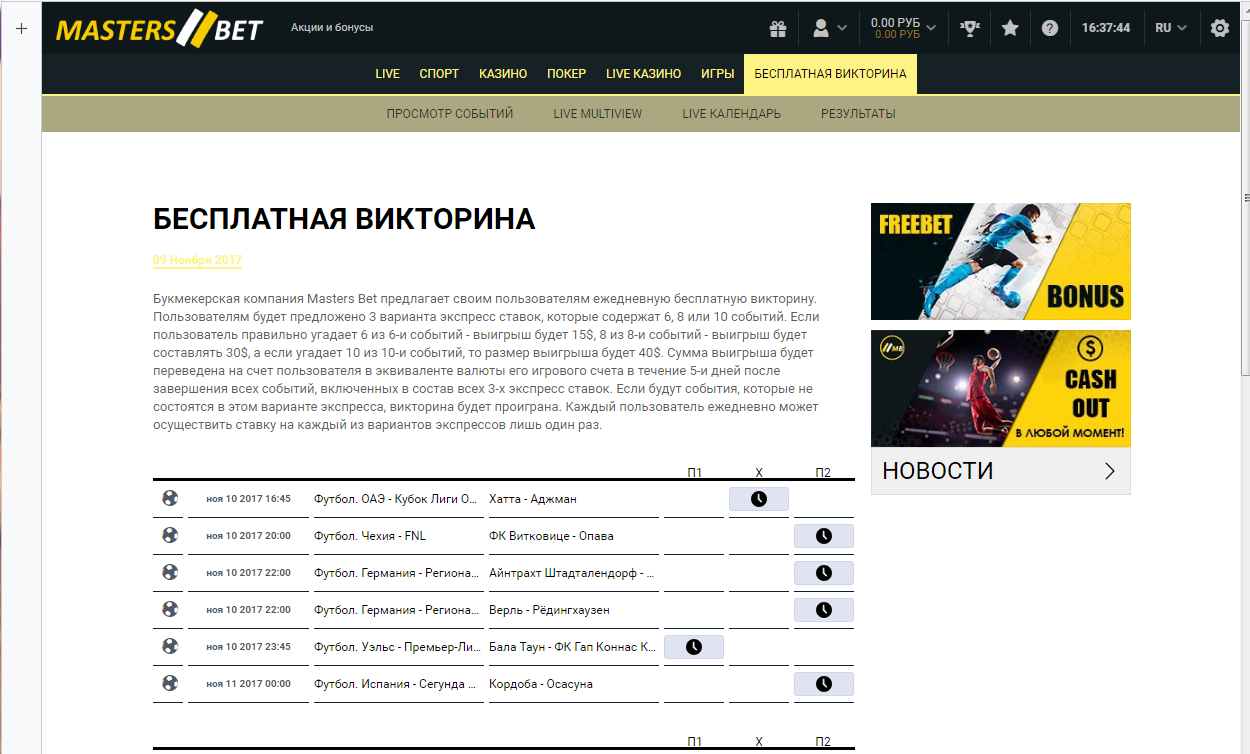Go to LIVE MULTIVIEW submenu
The width and height of the screenshot is (1250, 754).
coord(598,114)
